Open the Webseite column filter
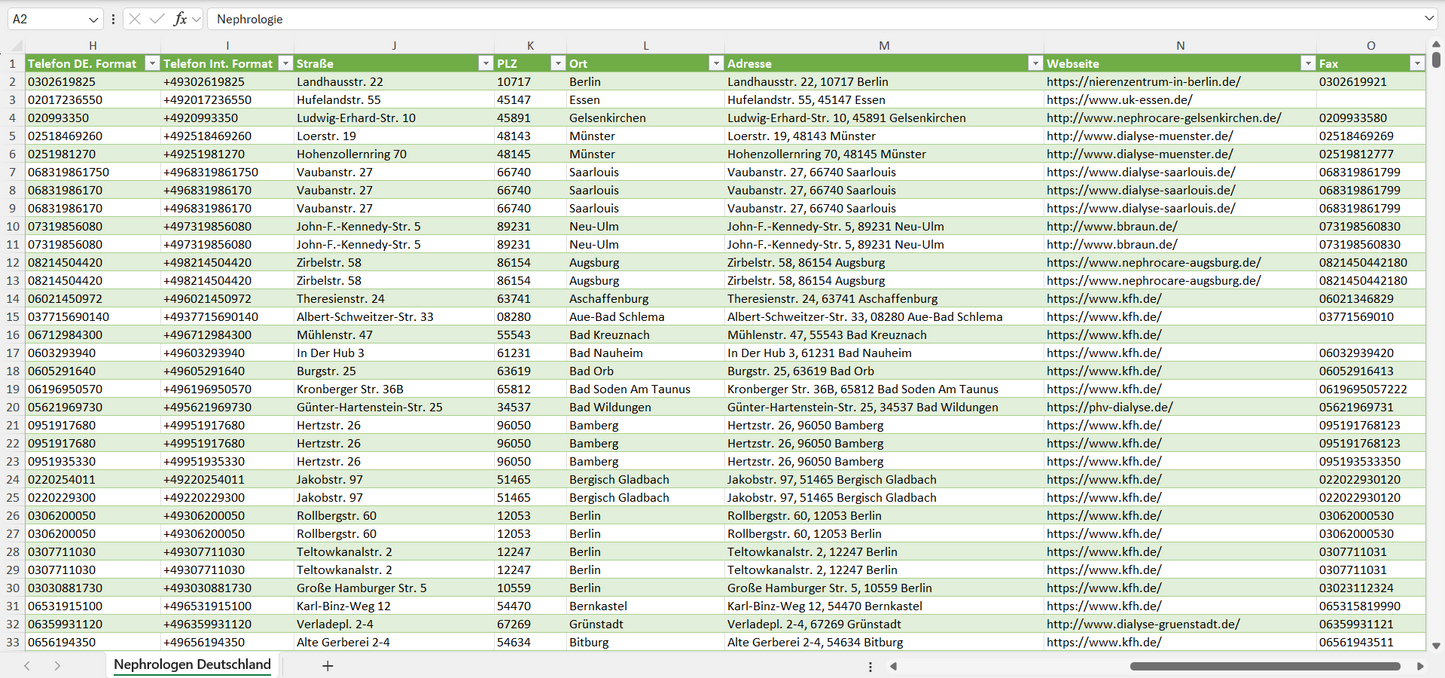Screen dimensions: 1445x678 point(1307,63)
